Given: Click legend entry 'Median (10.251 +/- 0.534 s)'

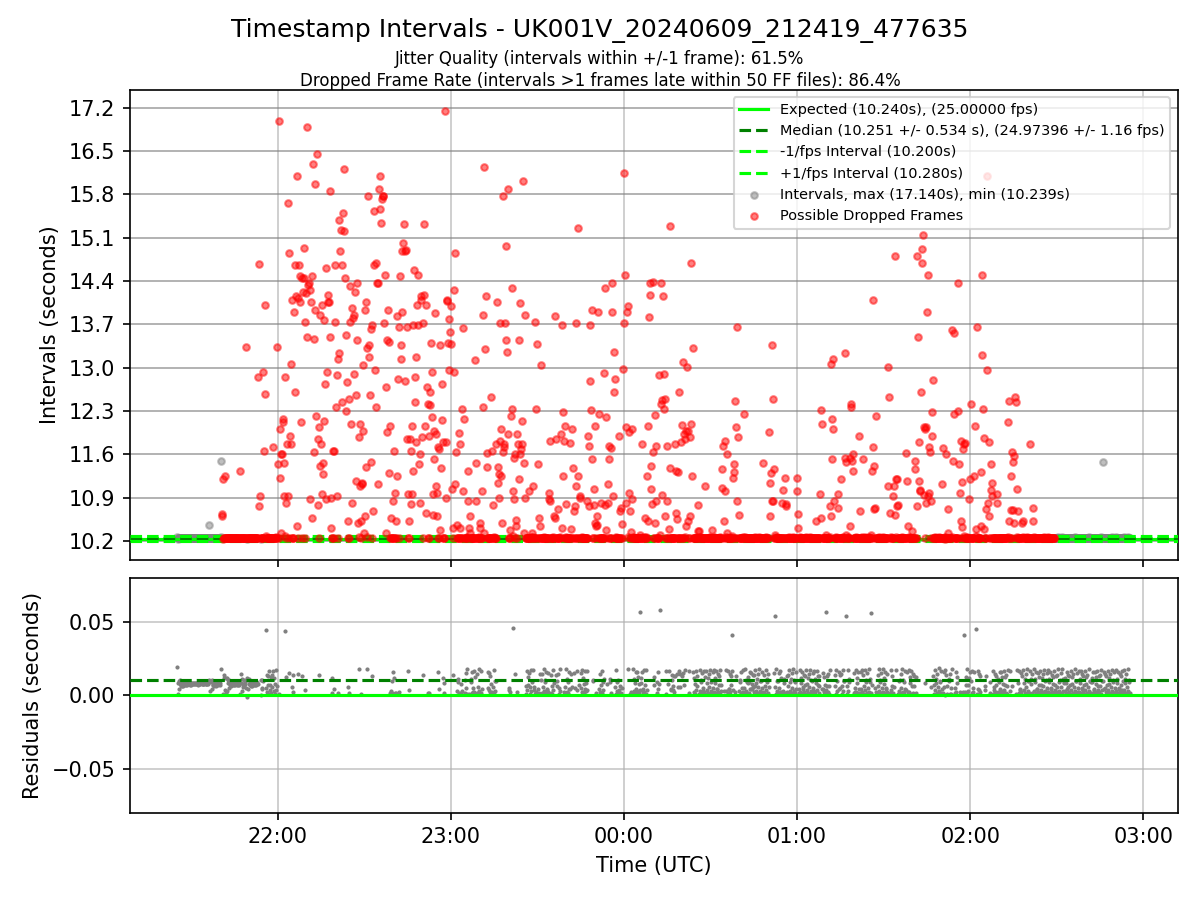Looking at the screenshot, I should [972, 130].
